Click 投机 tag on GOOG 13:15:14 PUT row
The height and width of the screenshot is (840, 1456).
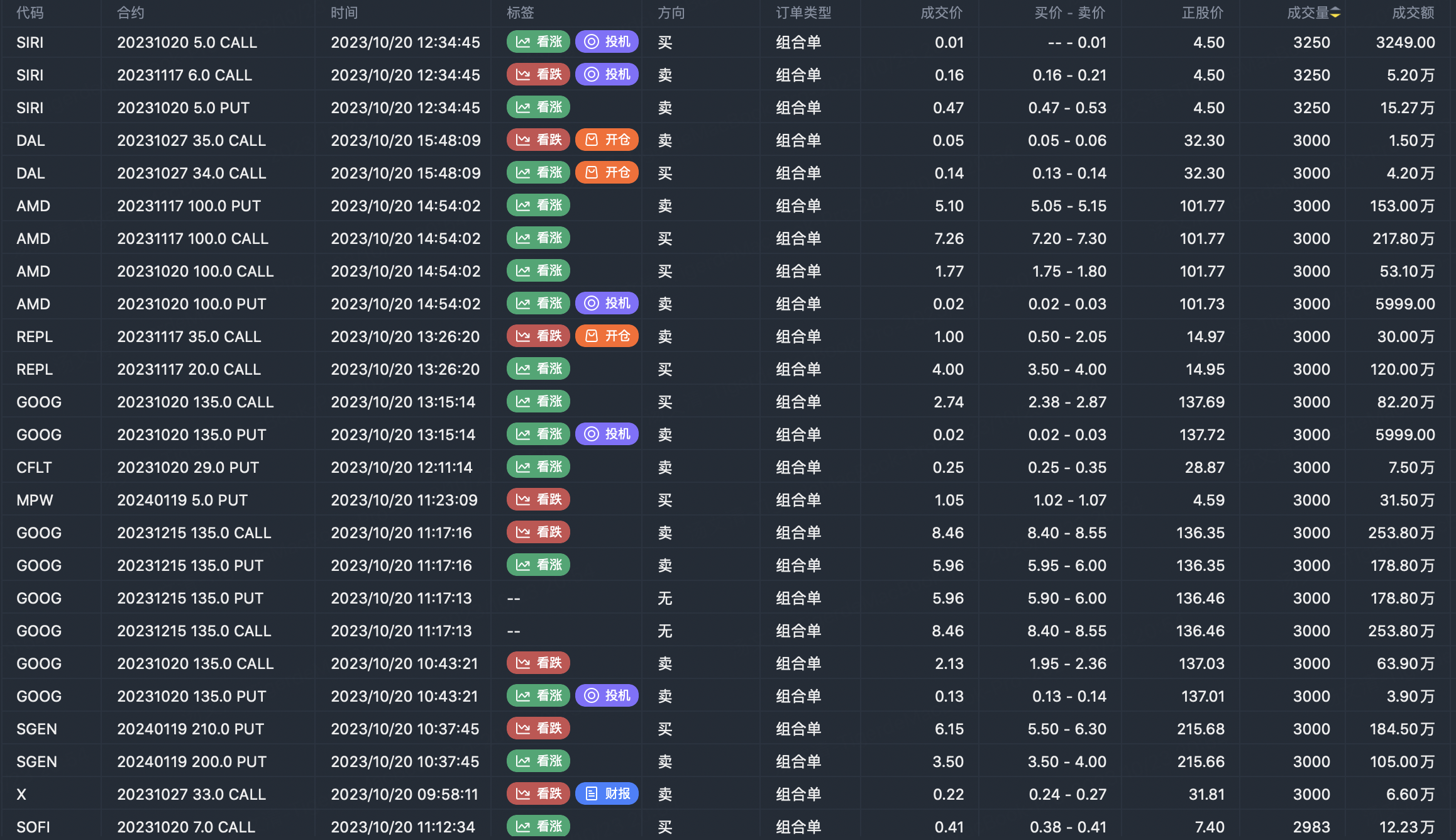[x=607, y=434]
